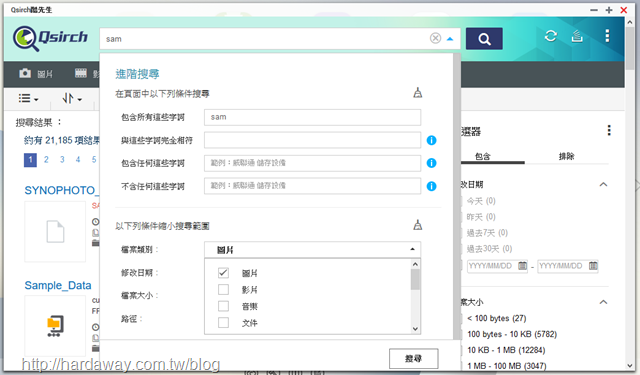Screen dimensions: 640x375
Task: Click the 包含任何這些字詞 input field
Action: 312,163
